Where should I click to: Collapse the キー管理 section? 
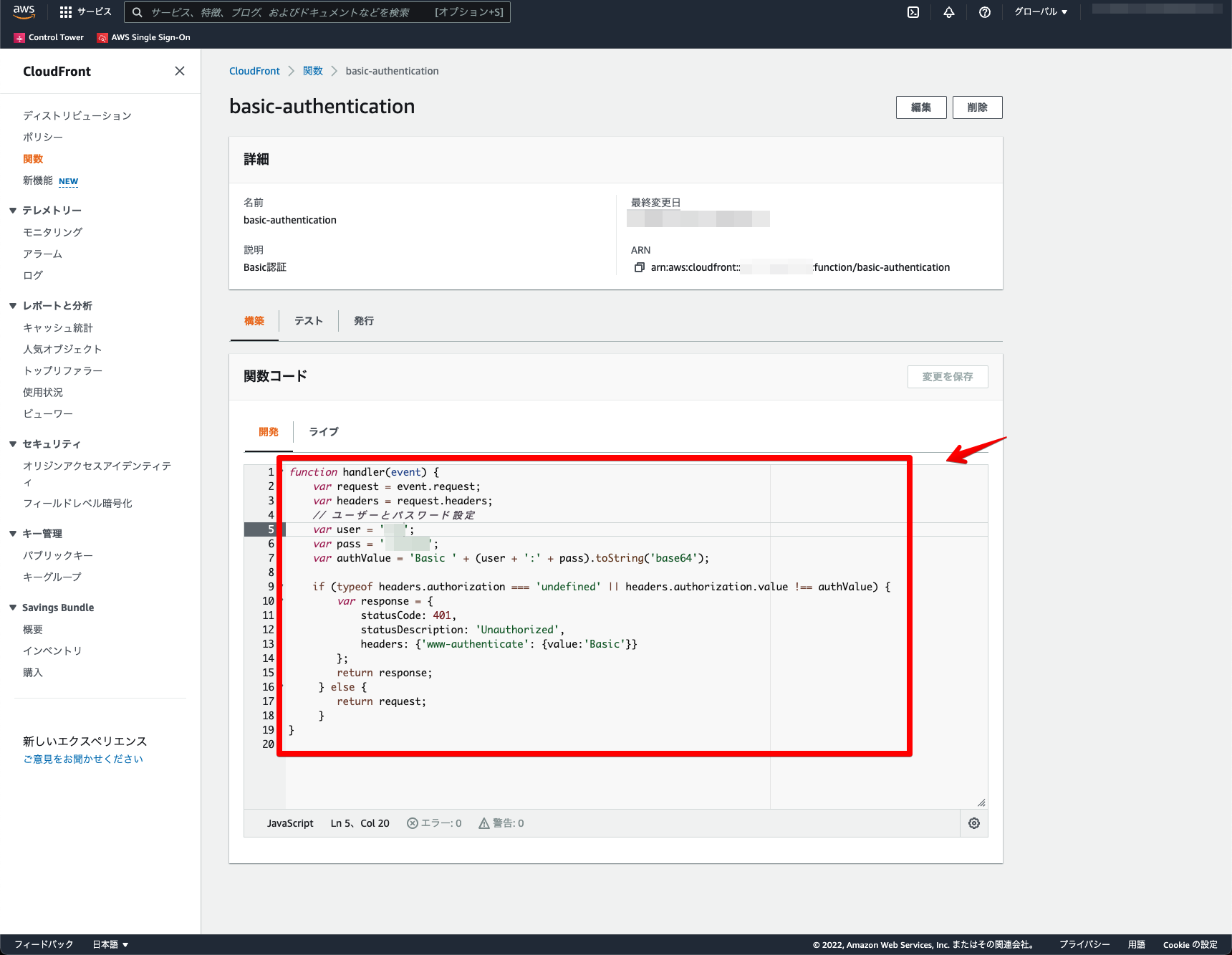point(13,534)
